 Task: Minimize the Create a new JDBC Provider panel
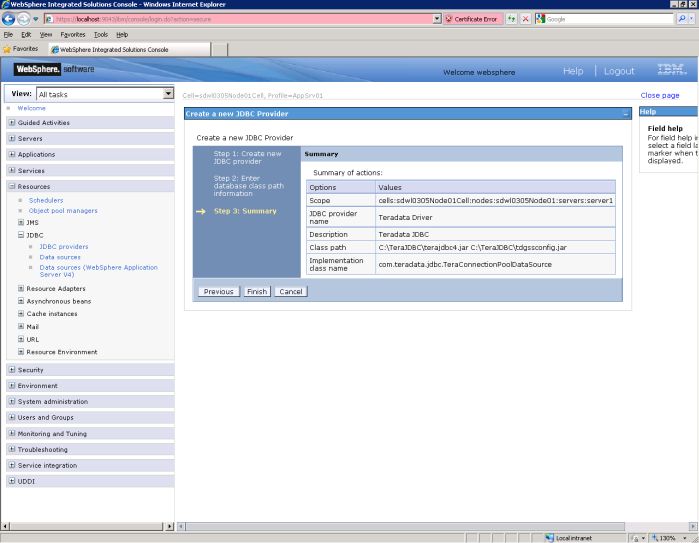pyautogui.click(x=625, y=114)
